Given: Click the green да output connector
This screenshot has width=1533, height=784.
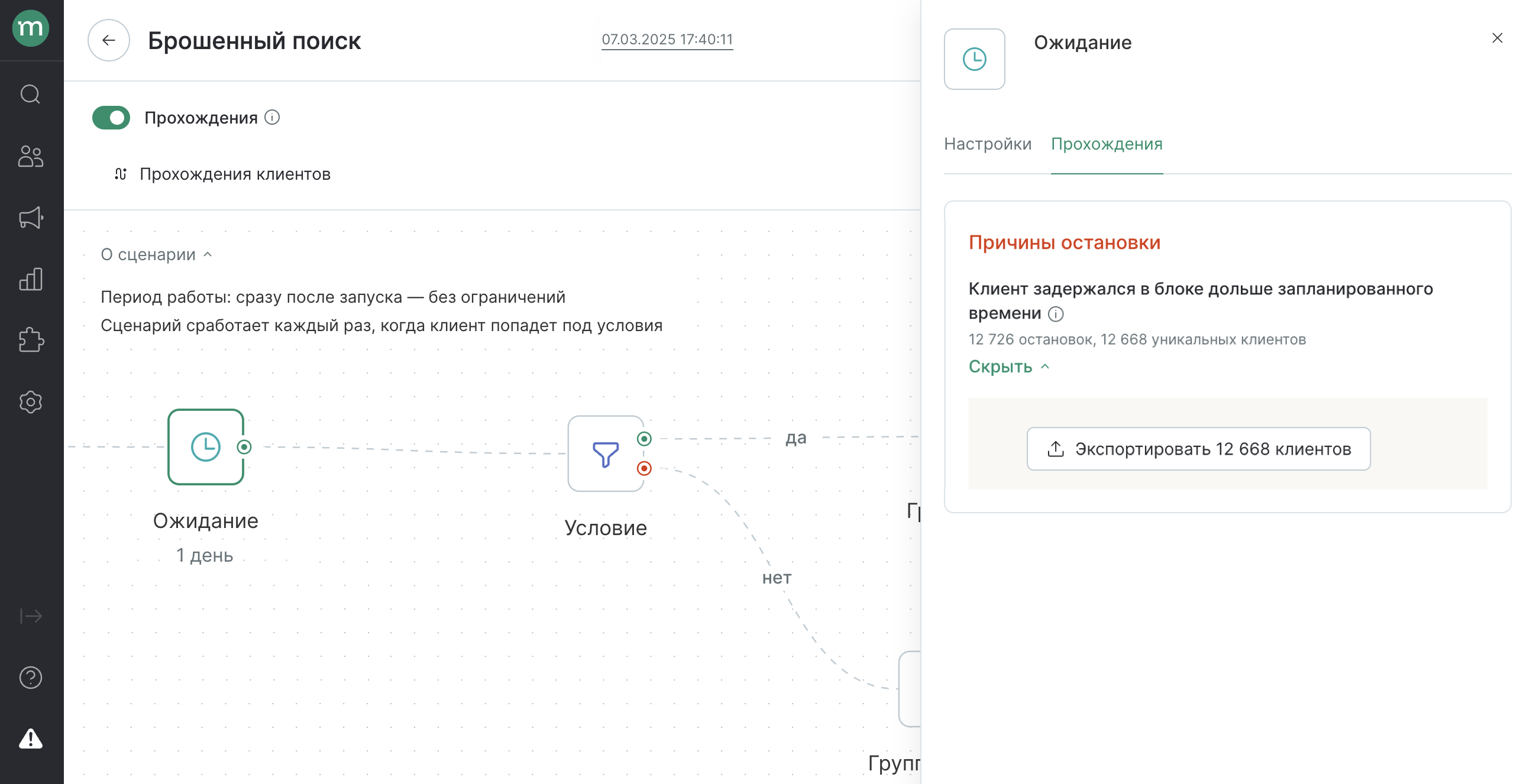Looking at the screenshot, I should pos(644,439).
